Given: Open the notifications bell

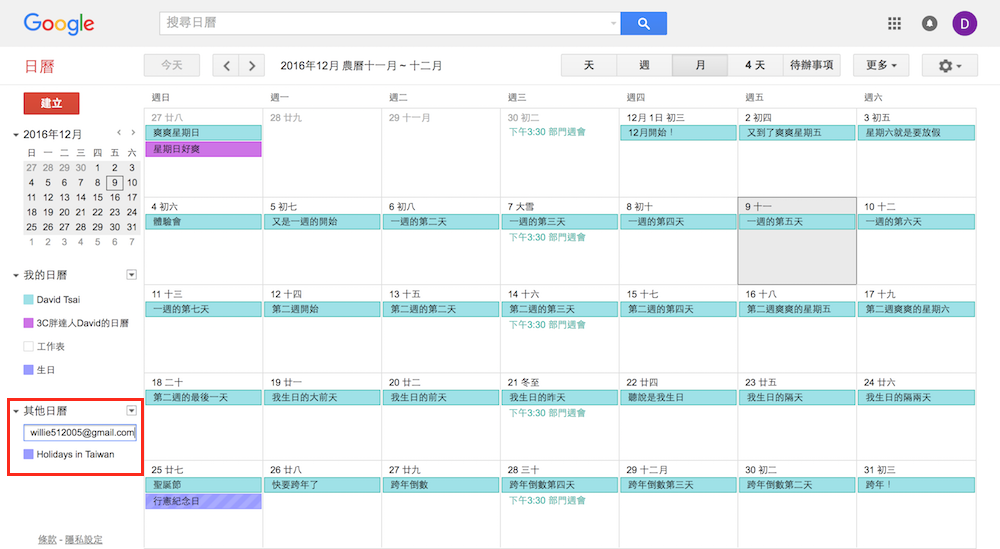Looking at the screenshot, I should pyautogui.click(x=929, y=23).
